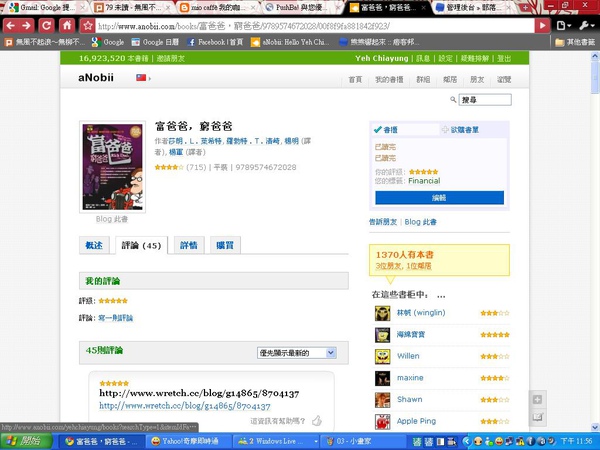The image size is (600, 450).
Task: Click the aNobii search input field
Action: pyautogui.click(x=485, y=100)
